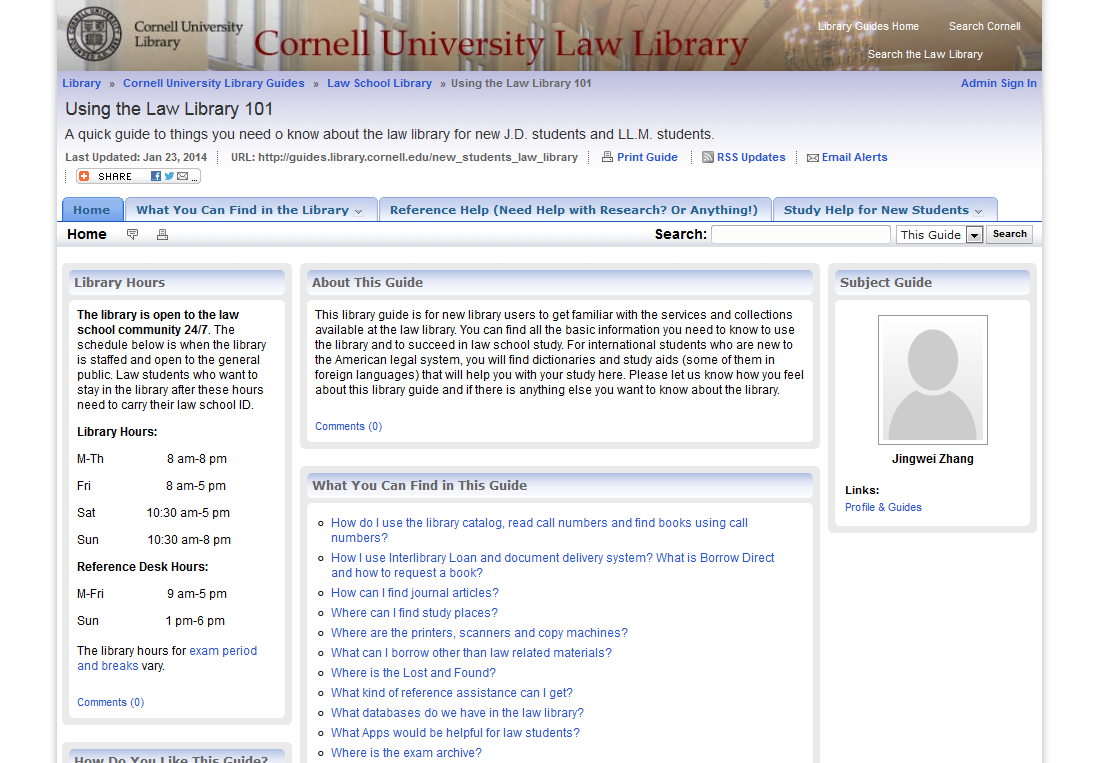
Task: Click Search the Law Library link
Action: click(925, 55)
